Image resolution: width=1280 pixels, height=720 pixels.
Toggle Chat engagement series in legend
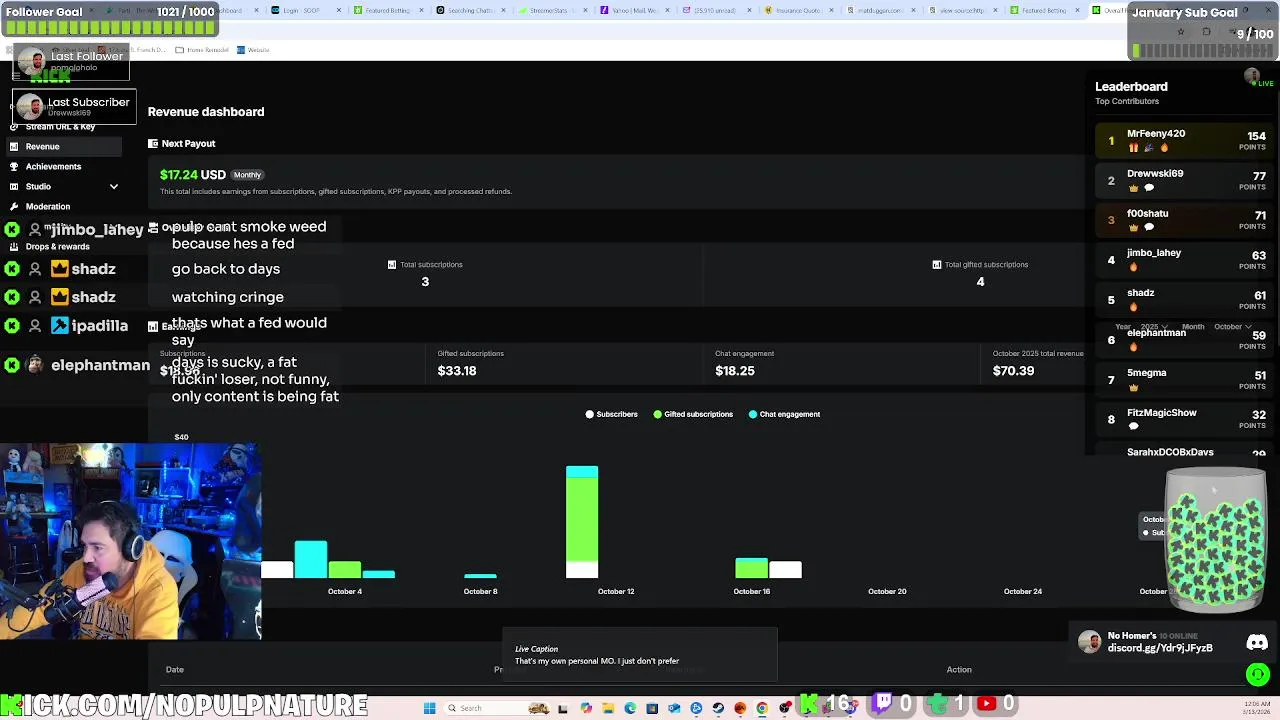coord(784,414)
